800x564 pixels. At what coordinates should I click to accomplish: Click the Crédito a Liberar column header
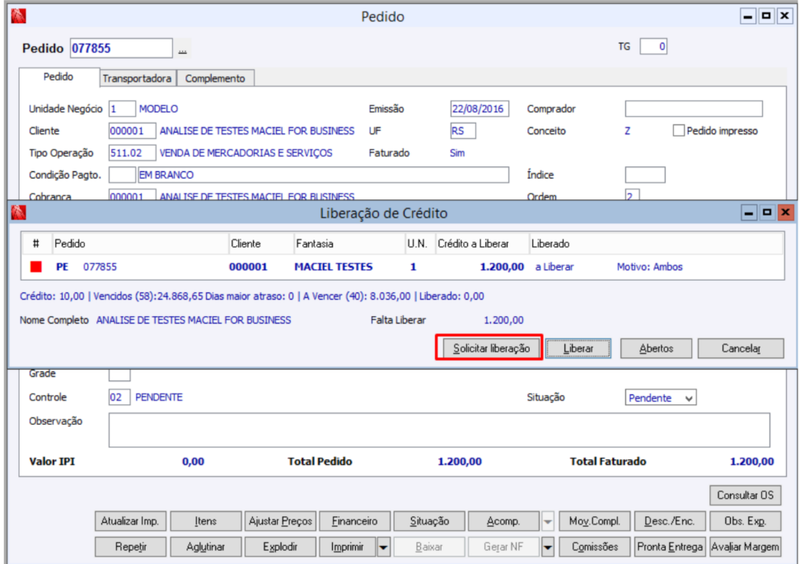482,243
